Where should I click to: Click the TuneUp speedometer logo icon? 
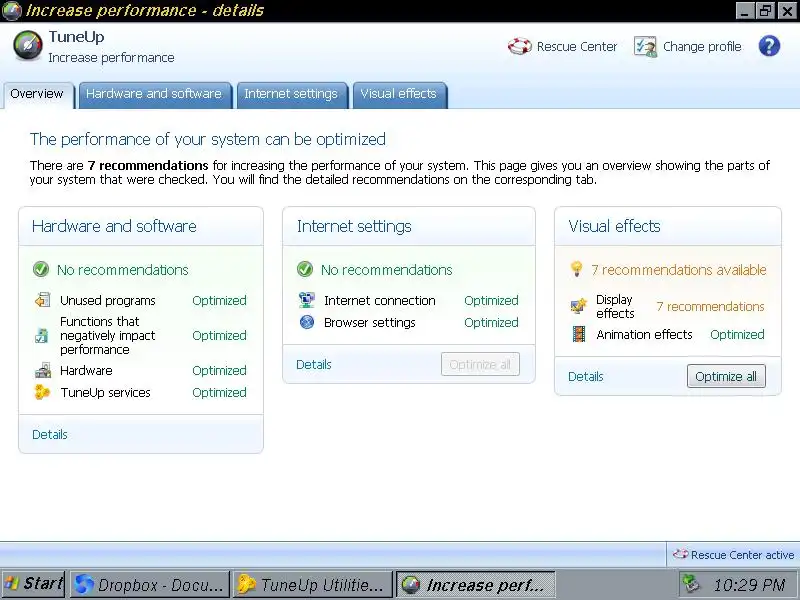(28, 45)
